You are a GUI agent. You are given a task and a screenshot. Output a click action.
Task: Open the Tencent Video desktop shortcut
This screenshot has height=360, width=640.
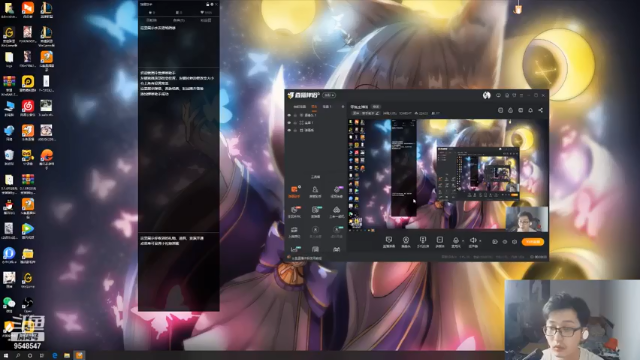pyautogui.click(x=28, y=230)
